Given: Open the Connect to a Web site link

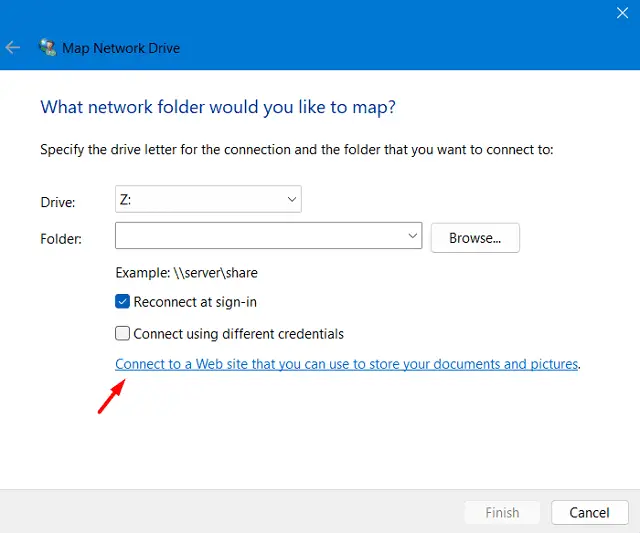Looking at the screenshot, I should [x=347, y=364].
